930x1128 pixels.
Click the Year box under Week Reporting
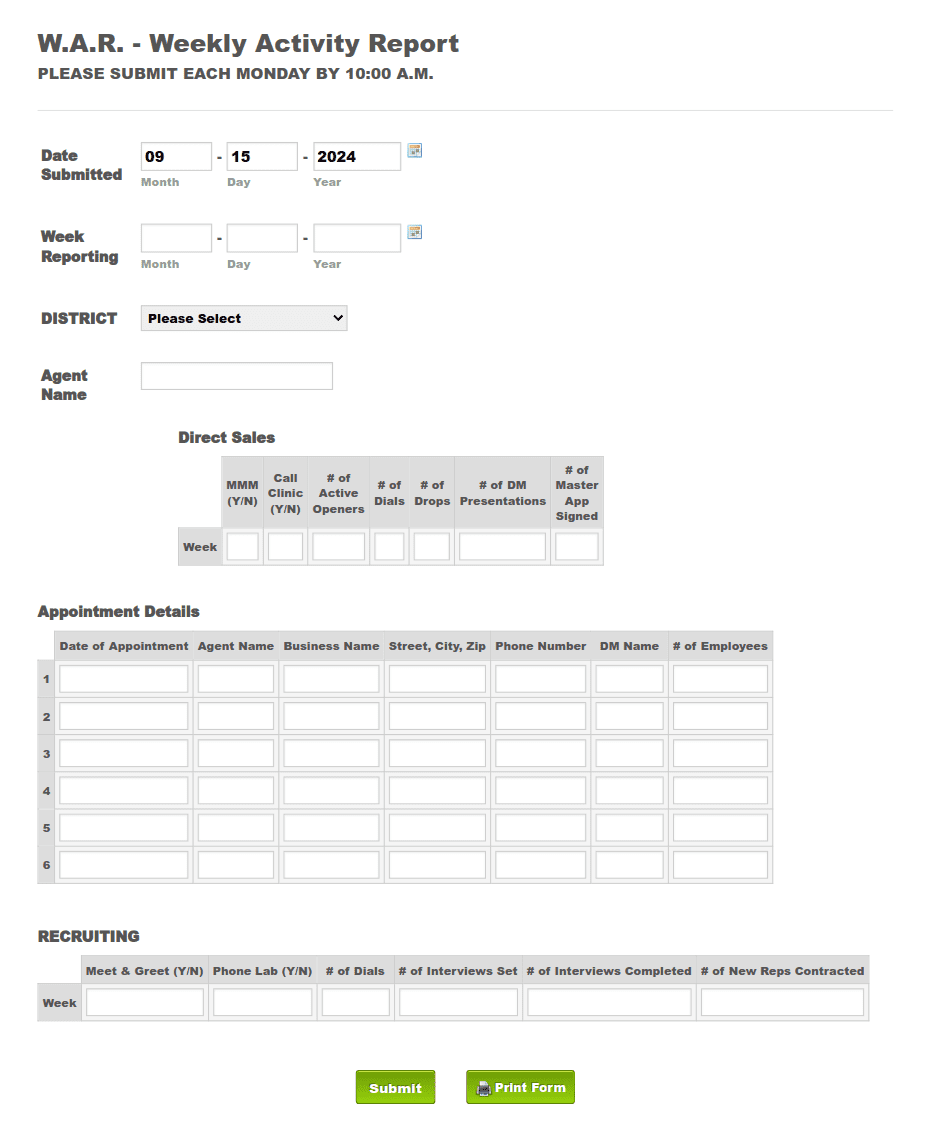[356, 237]
